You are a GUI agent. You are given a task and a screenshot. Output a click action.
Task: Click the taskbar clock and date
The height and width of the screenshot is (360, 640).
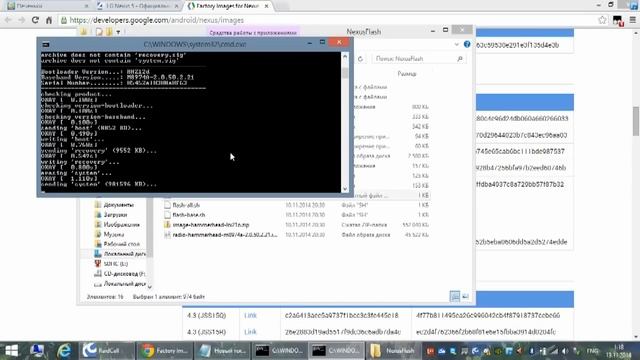[x=618, y=351]
